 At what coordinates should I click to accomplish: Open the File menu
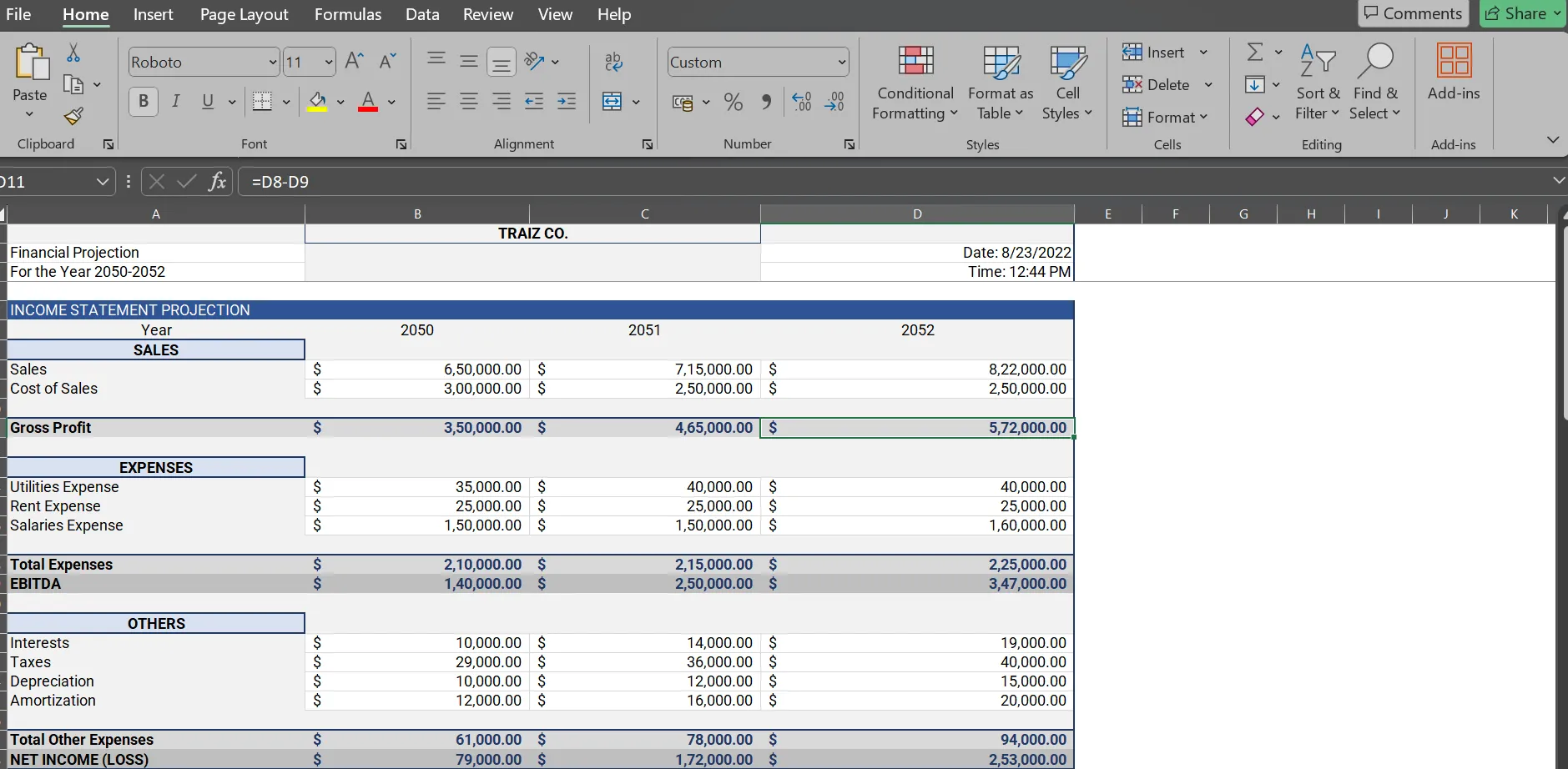[18, 14]
